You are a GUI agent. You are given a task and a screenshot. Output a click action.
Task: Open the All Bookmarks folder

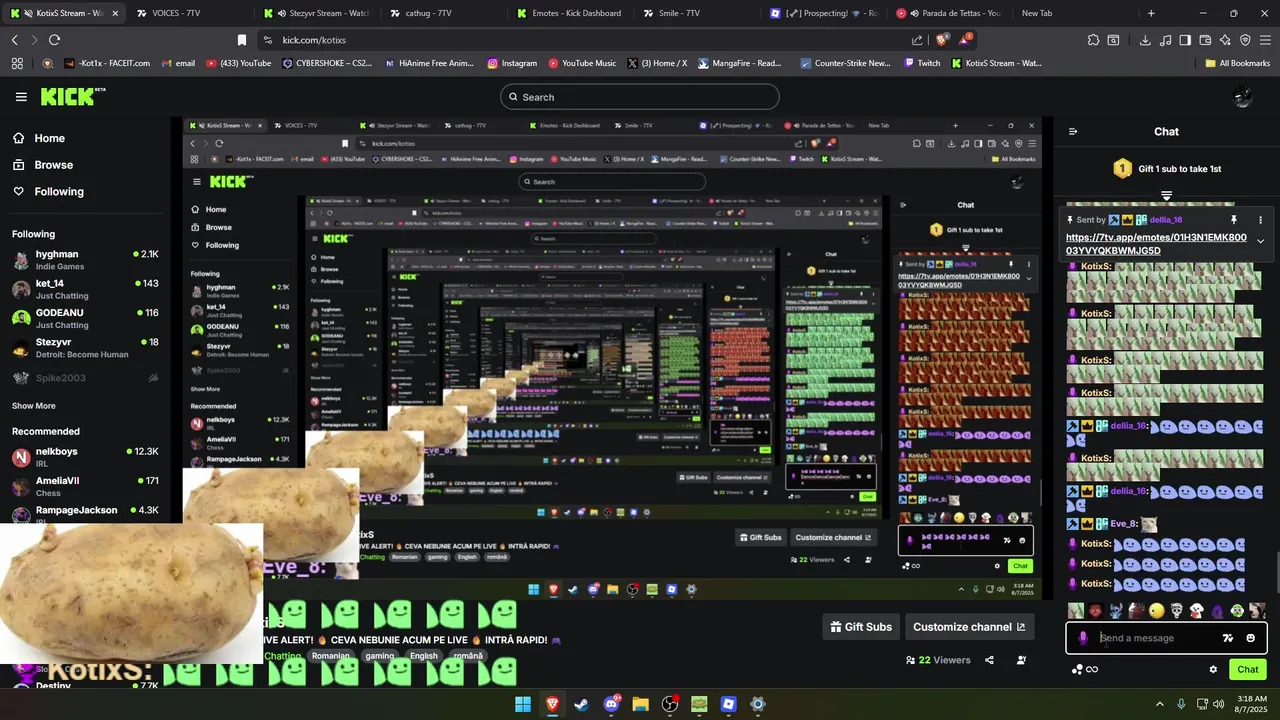coord(1237,63)
